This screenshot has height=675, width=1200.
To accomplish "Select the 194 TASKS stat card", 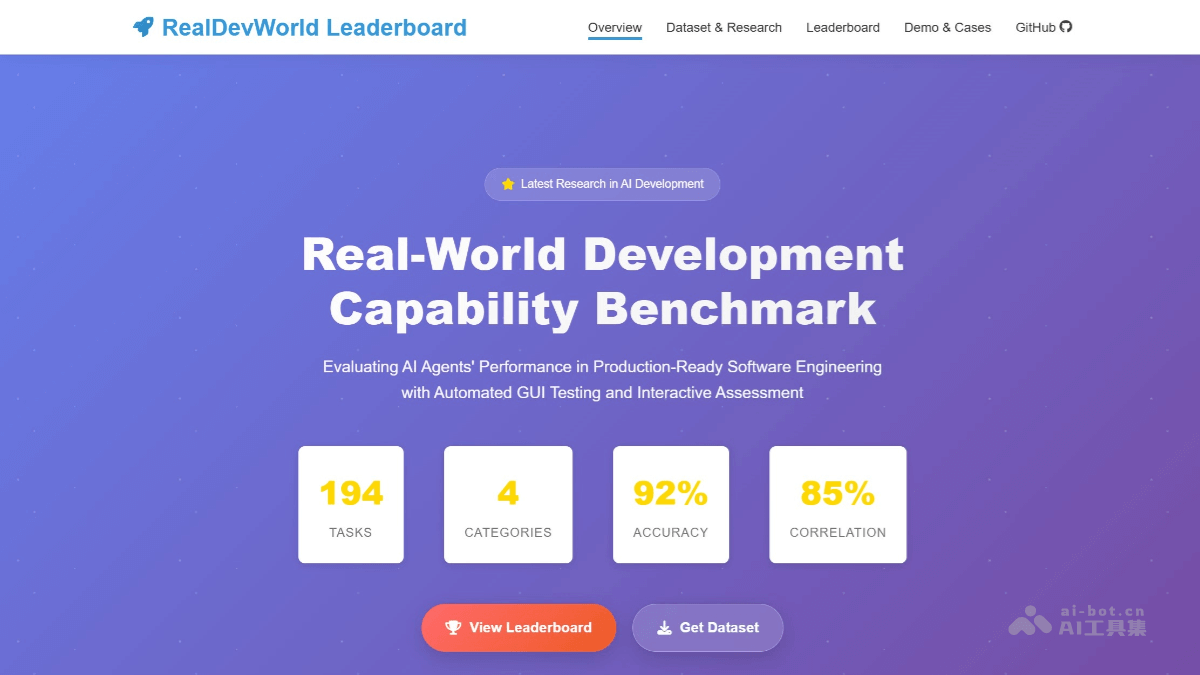I will (x=351, y=504).
